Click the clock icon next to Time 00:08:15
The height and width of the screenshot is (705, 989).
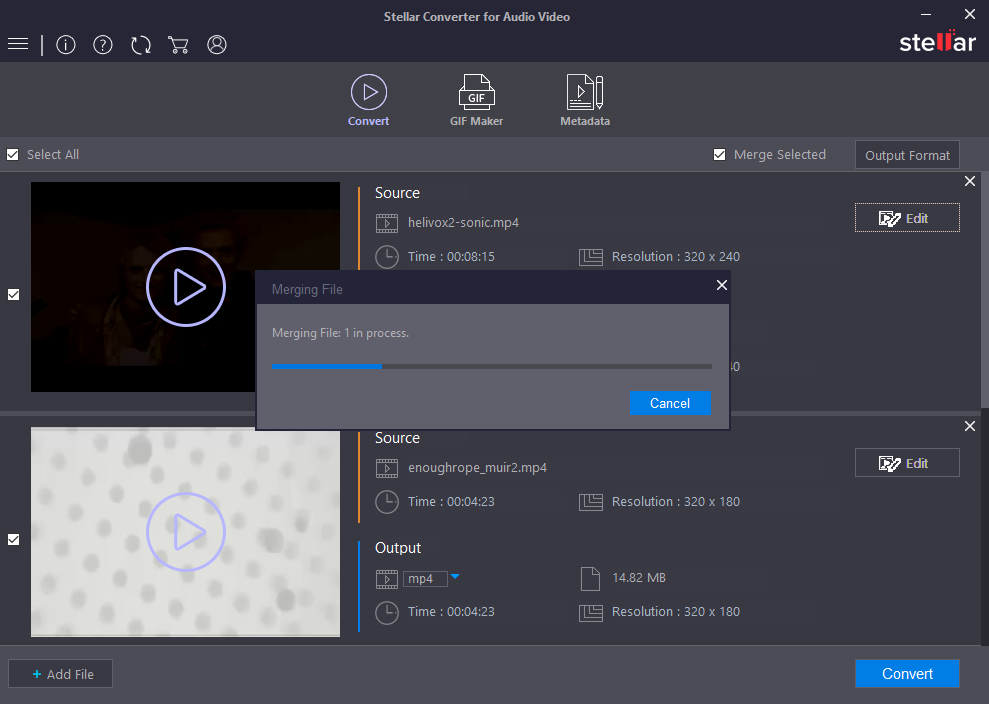coord(387,257)
